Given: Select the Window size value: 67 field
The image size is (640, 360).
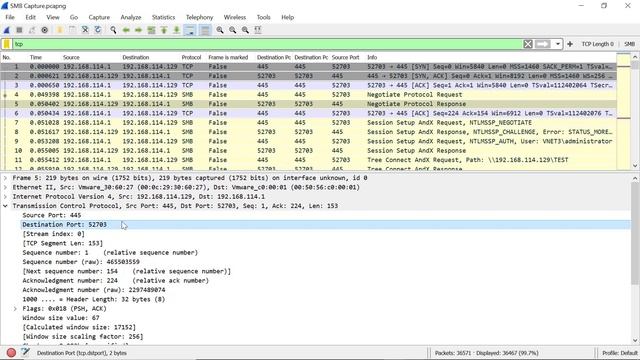Looking at the screenshot, I should tap(61, 318).
